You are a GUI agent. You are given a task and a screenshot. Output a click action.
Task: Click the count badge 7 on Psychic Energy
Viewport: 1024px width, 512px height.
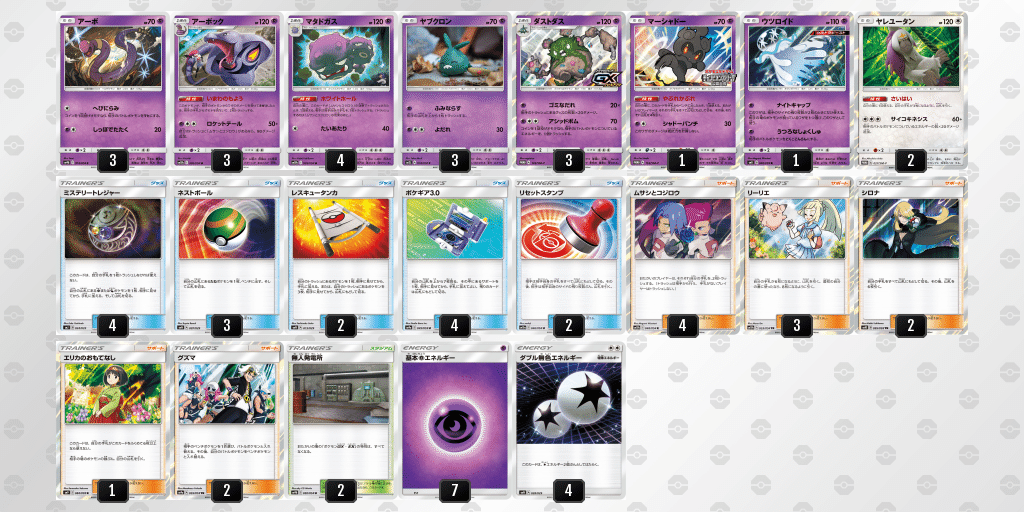[455, 490]
